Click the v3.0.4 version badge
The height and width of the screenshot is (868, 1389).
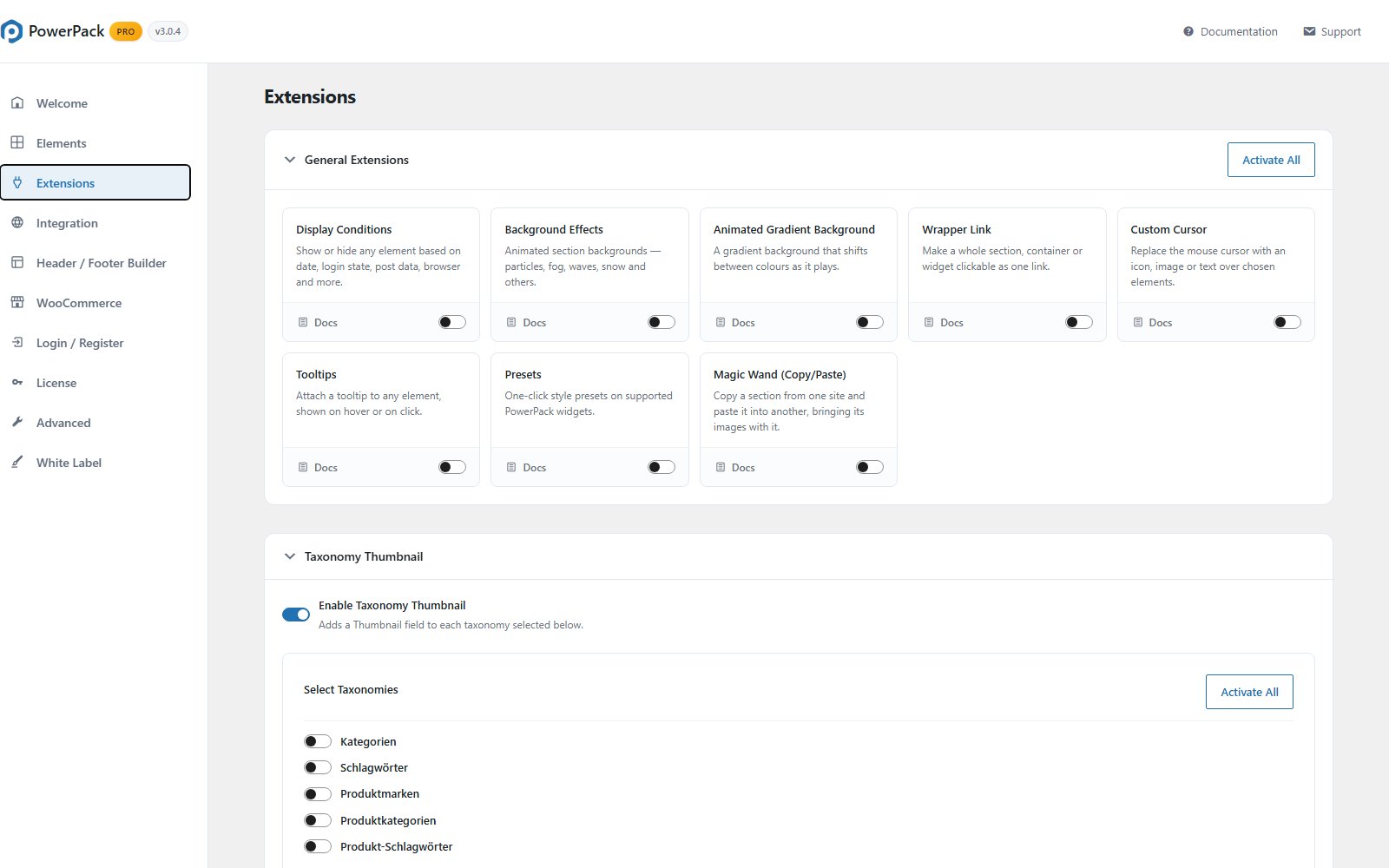(168, 31)
